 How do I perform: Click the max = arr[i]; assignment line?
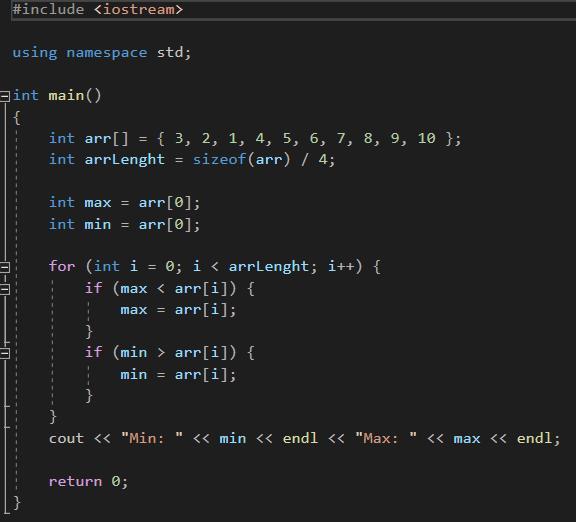pos(178,310)
